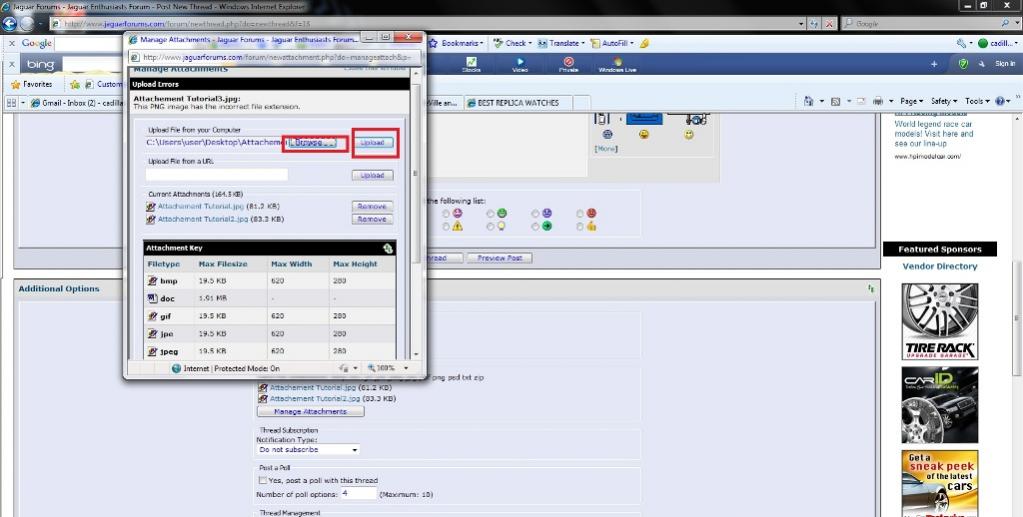This screenshot has width=1023, height=517.
Task: Open the Notification Type dropdown
Action: point(308,450)
